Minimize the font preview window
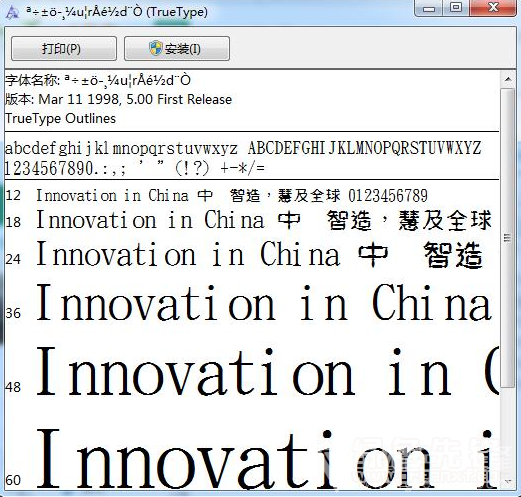The width and height of the screenshot is (521, 497). point(429,8)
